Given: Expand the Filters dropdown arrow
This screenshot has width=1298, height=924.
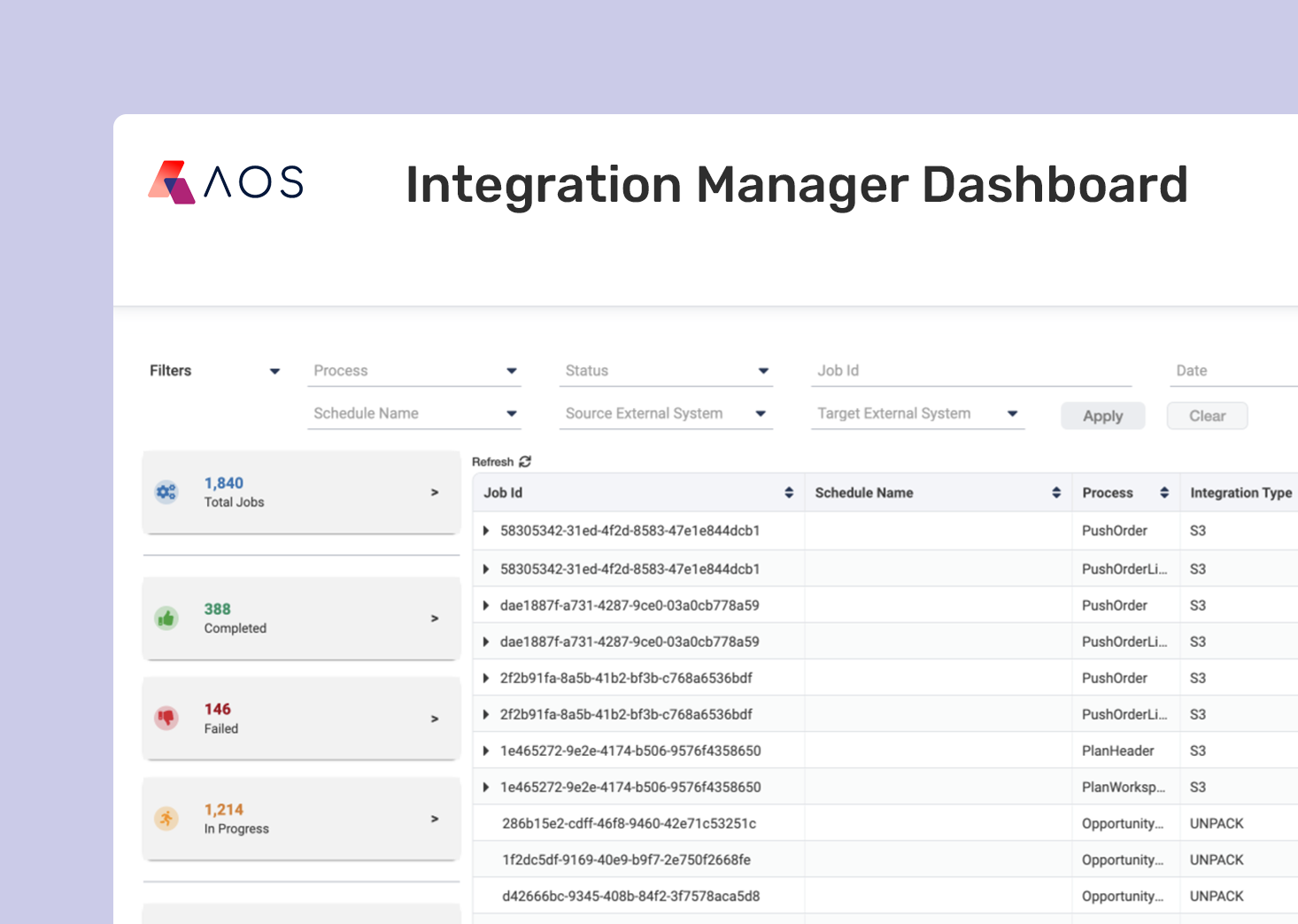Looking at the screenshot, I should (274, 371).
